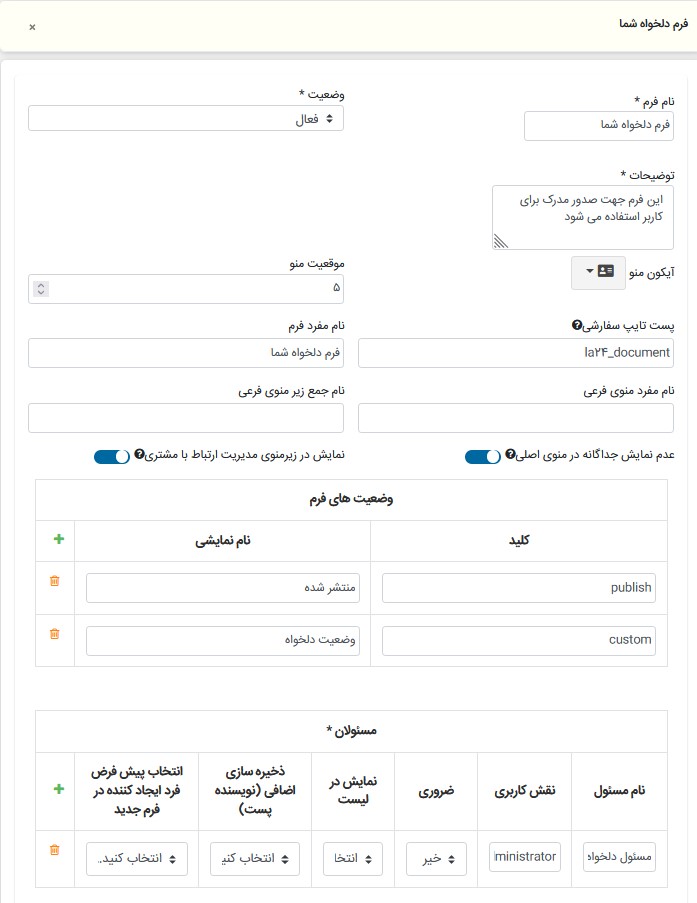Click green plus icon in responsibles table
The image size is (697, 903).
(x=58, y=789)
